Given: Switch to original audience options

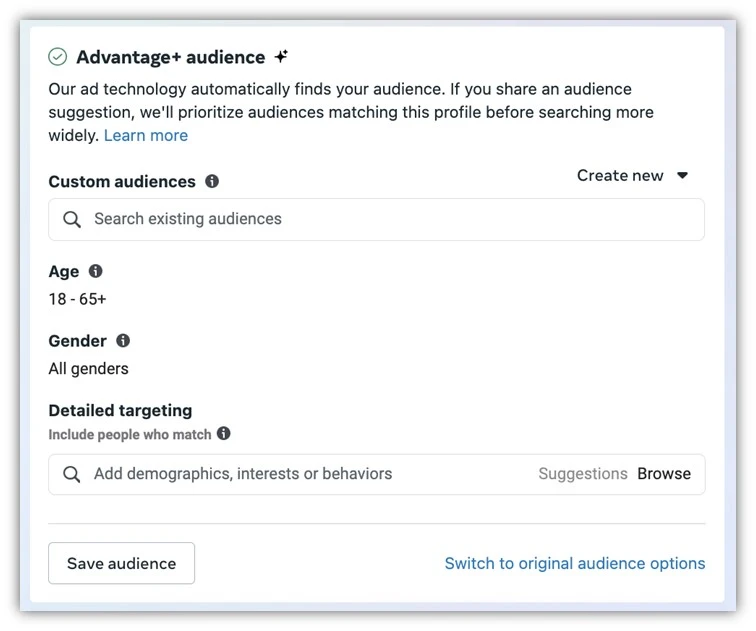Looking at the screenshot, I should coord(575,563).
